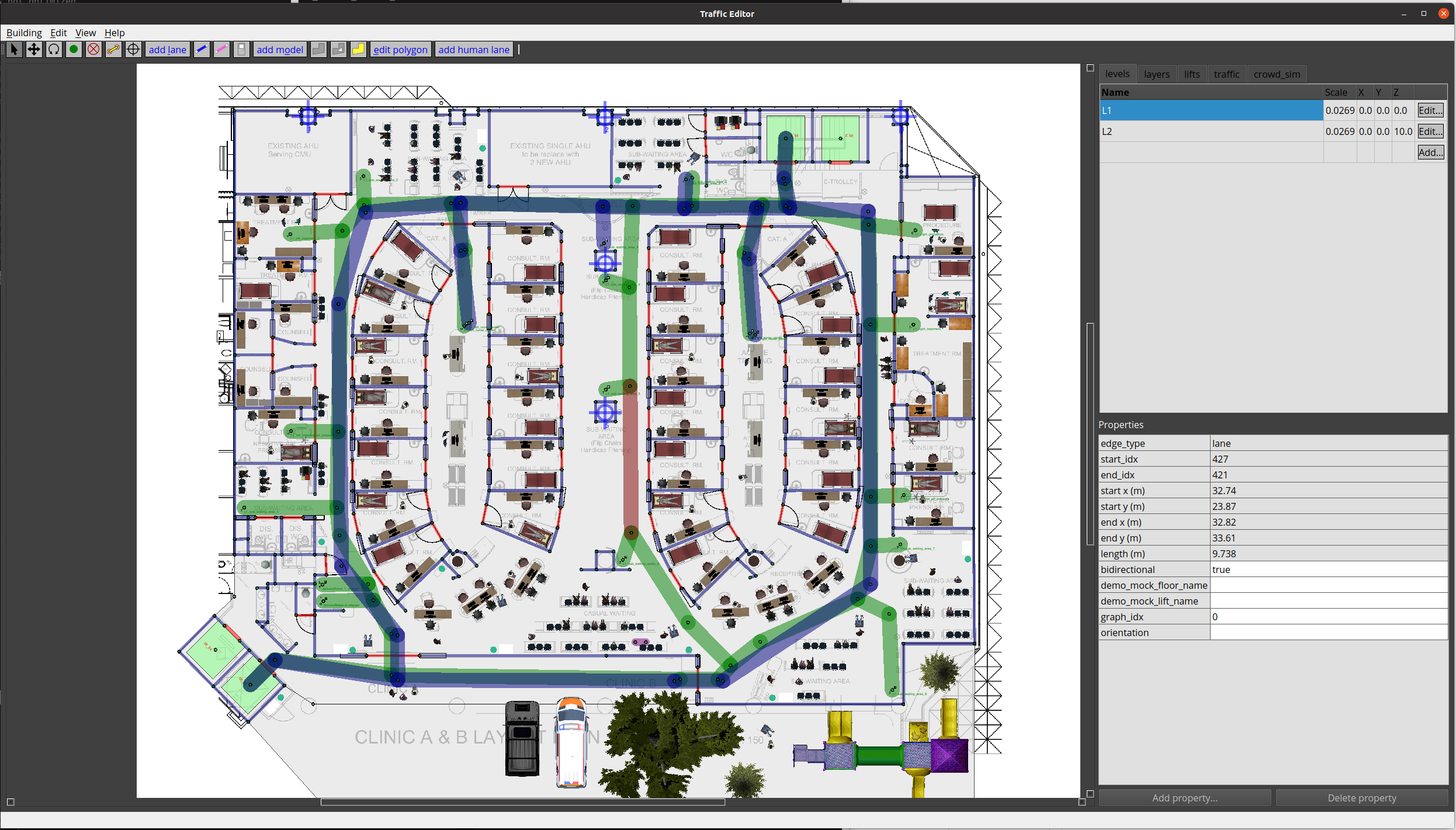Screen dimensions: 1456x830
Task: Click Edit button for level L2
Action: (1430, 131)
